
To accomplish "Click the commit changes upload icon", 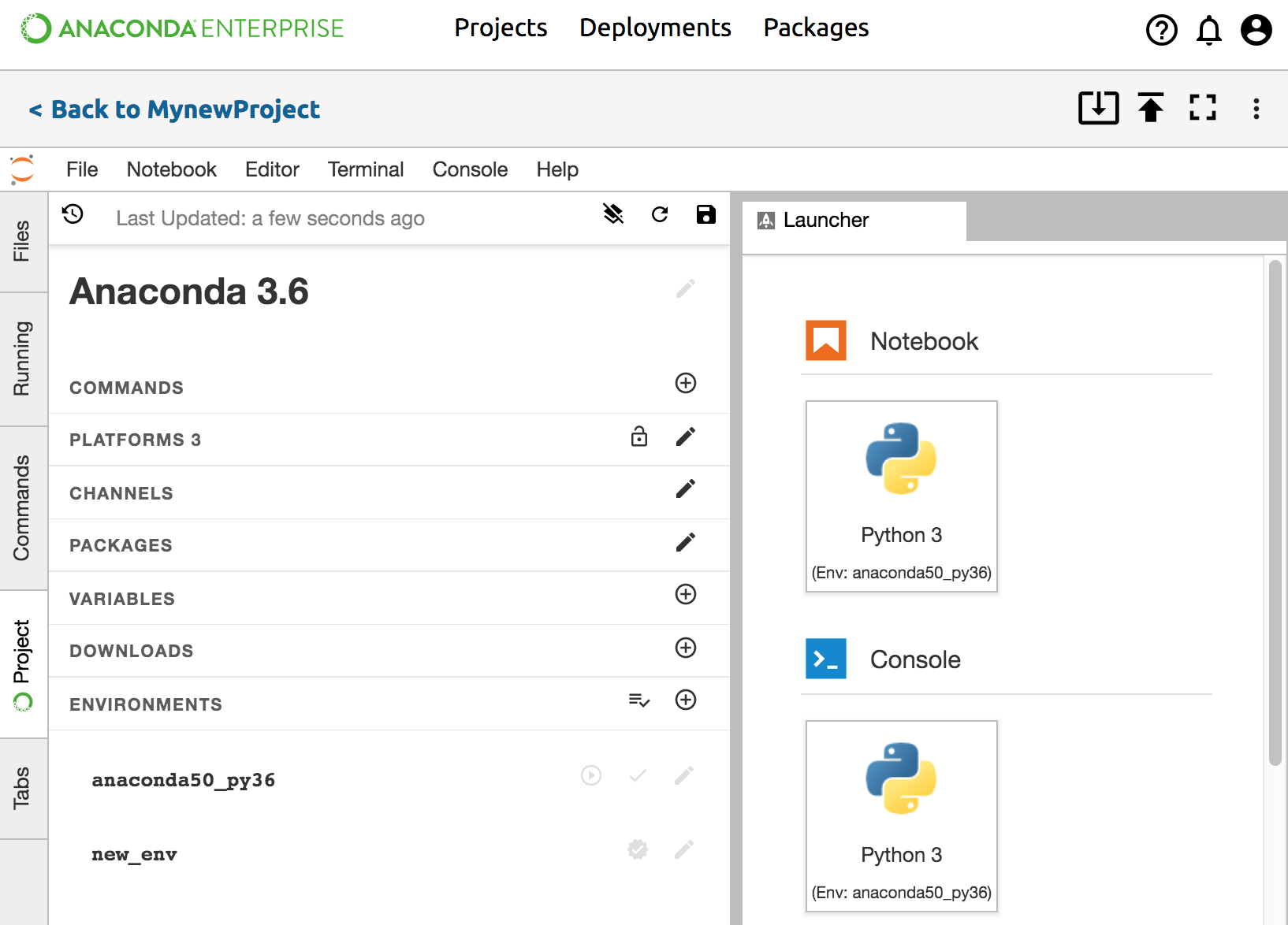I will [1151, 108].
